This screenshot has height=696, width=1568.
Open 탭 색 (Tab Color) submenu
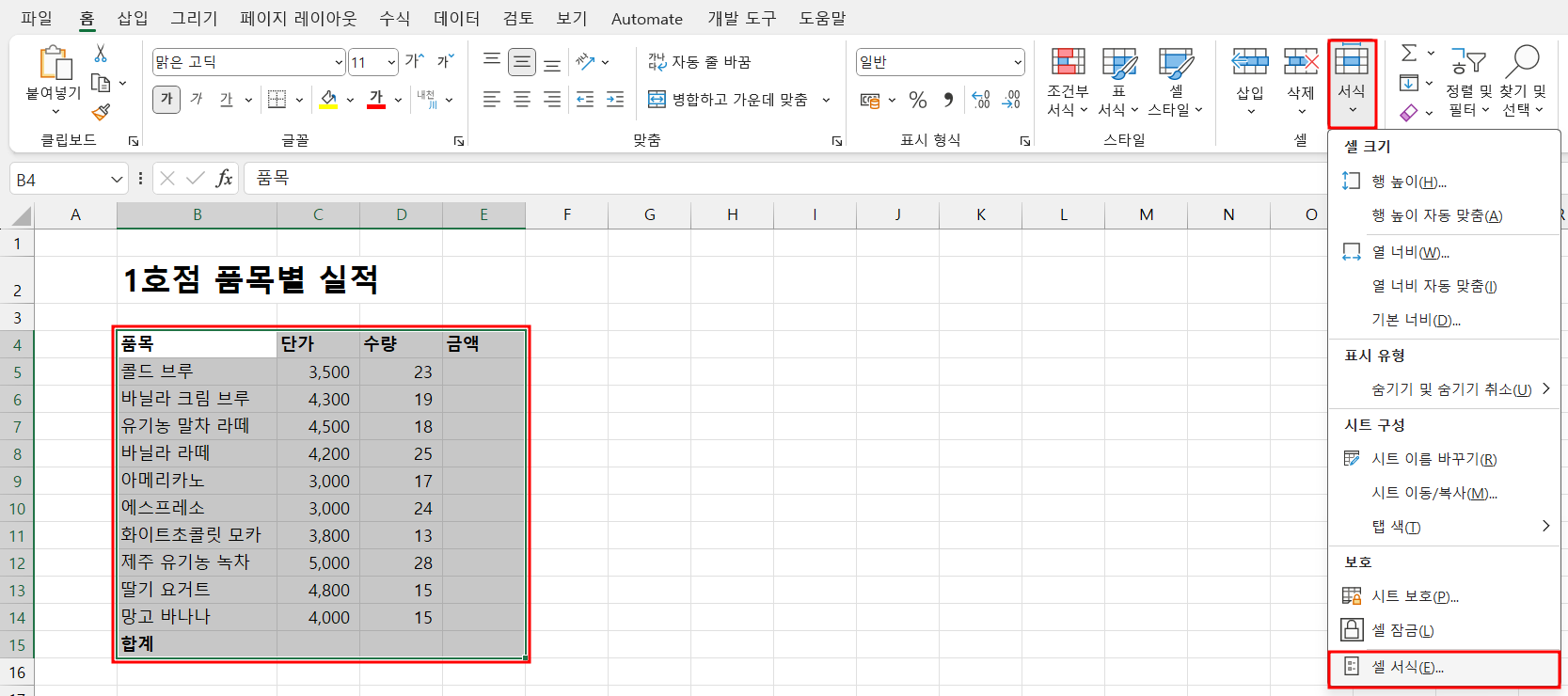pos(1443,527)
